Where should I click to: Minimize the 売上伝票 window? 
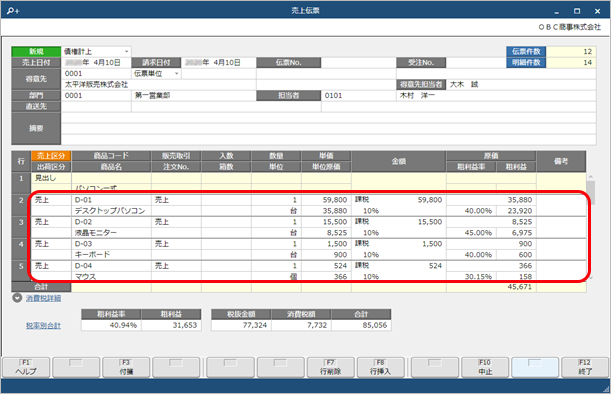[557, 11]
